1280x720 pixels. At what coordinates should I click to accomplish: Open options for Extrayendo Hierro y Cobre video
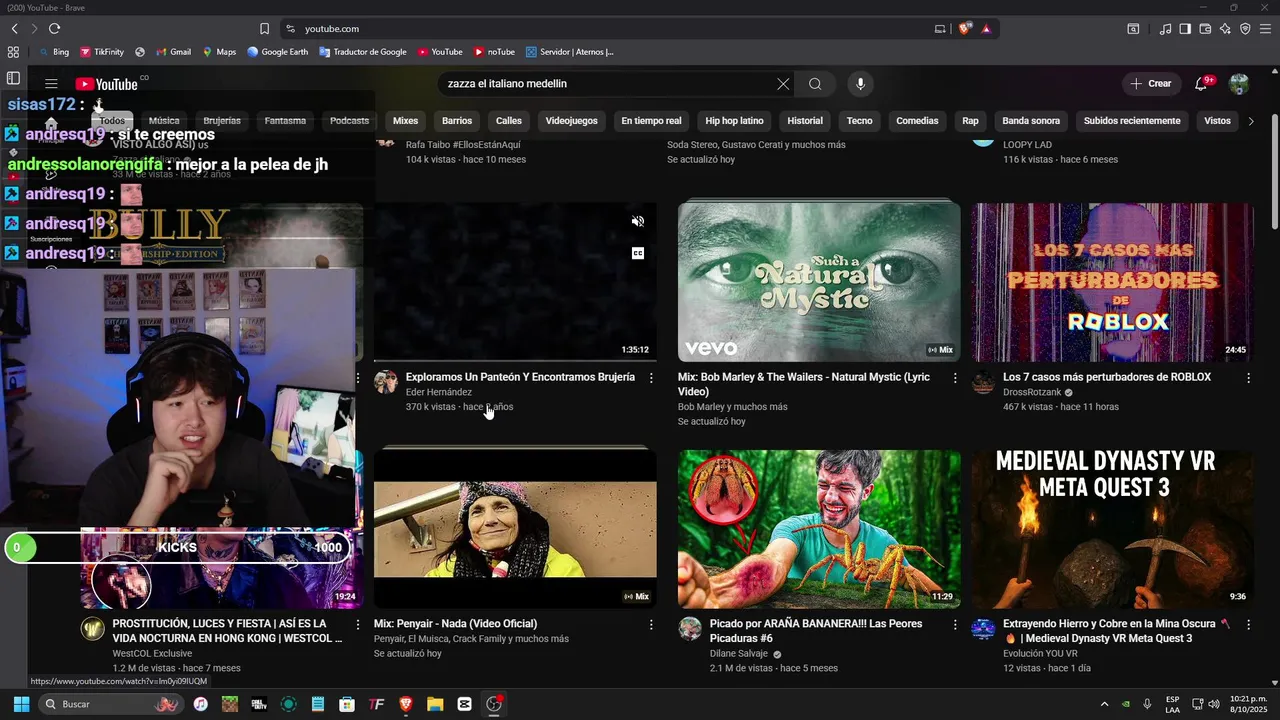click(x=1248, y=625)
